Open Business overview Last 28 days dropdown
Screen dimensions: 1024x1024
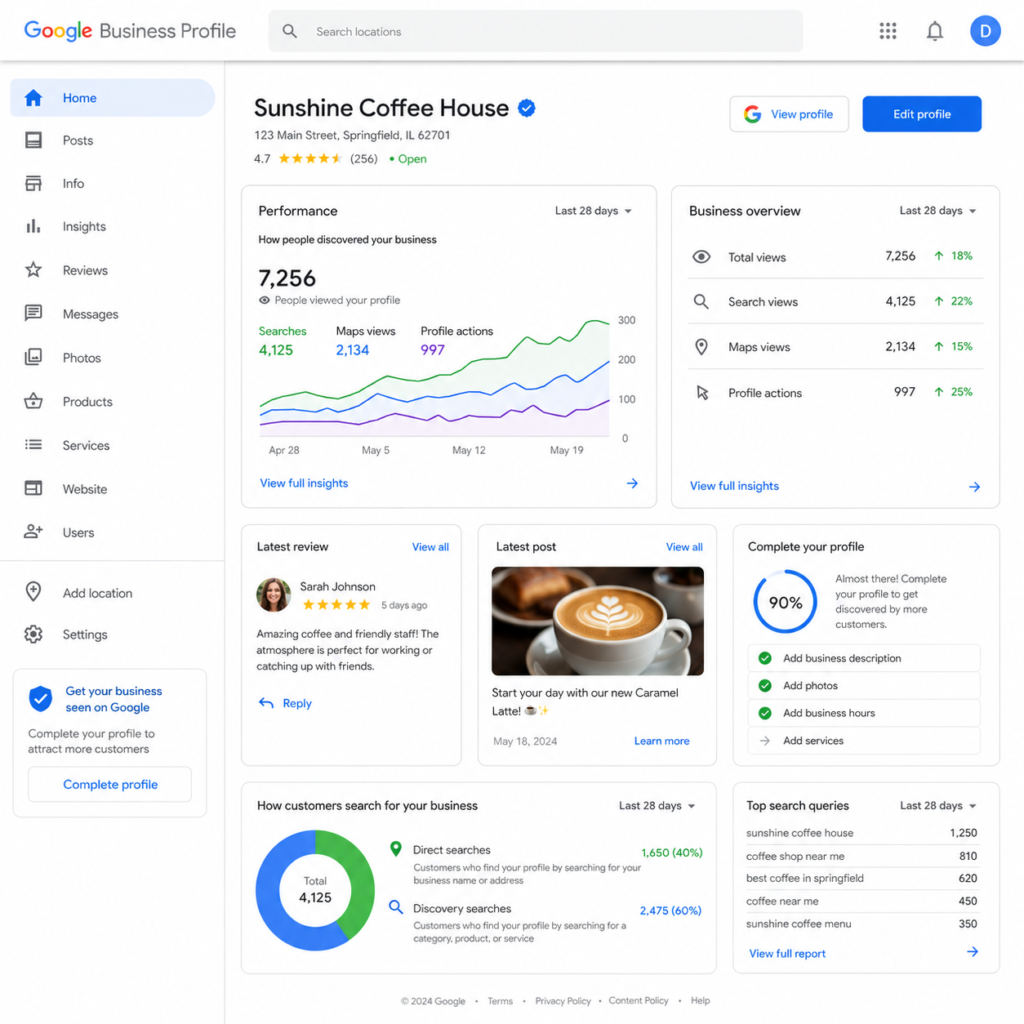pos(937,211)
